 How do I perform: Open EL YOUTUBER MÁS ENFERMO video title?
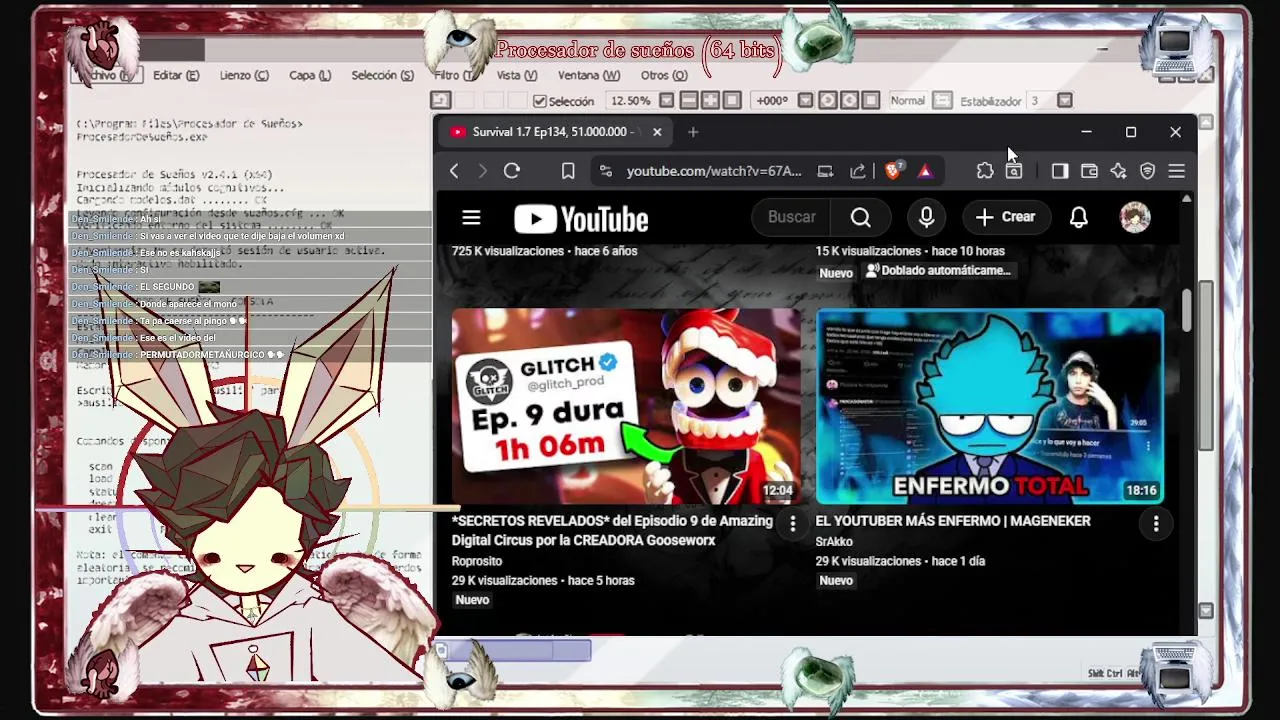pyautogui.click(x=953, y=521)
